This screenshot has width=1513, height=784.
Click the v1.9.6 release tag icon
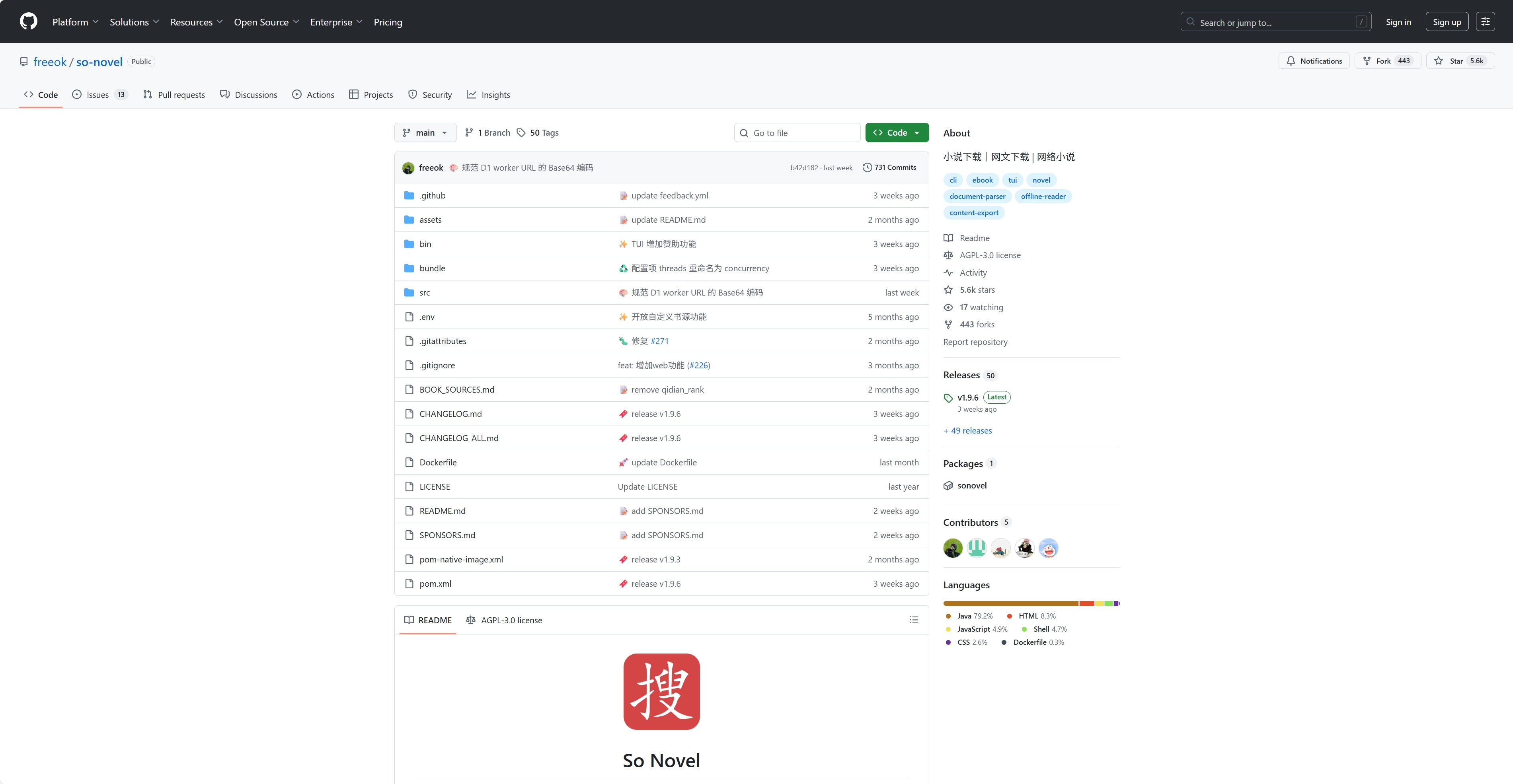click(x=948, y=398)
